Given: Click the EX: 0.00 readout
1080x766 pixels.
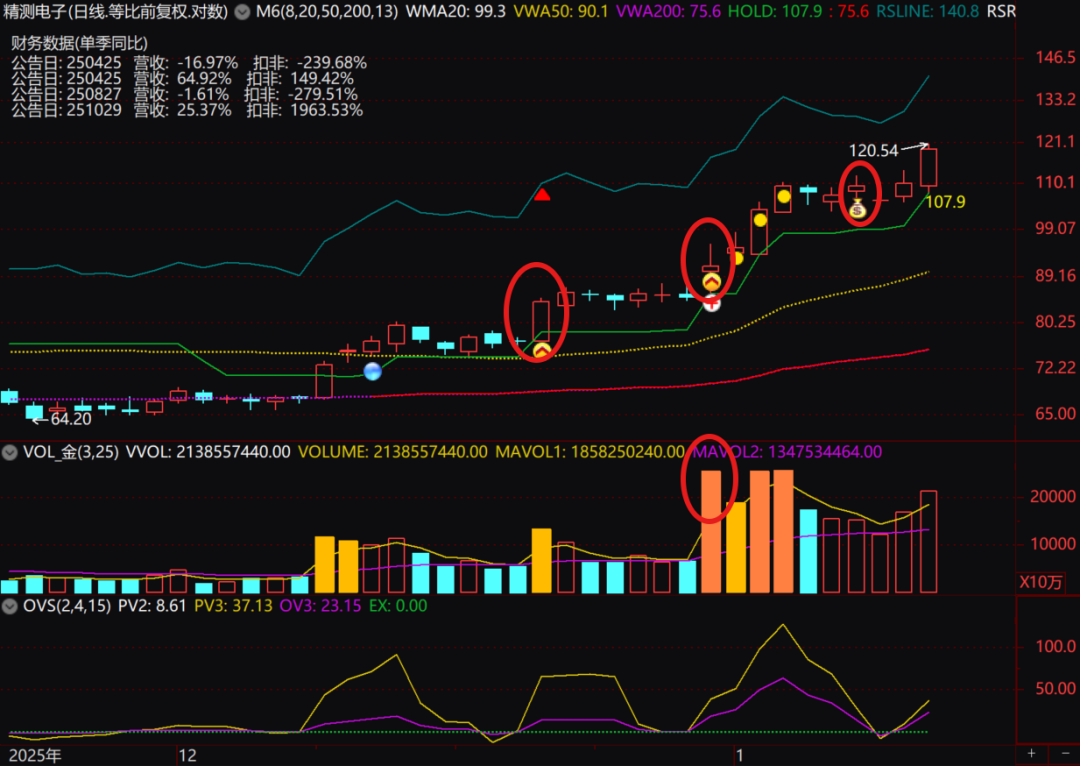Looking at the screenshot, I should (398, 606).
